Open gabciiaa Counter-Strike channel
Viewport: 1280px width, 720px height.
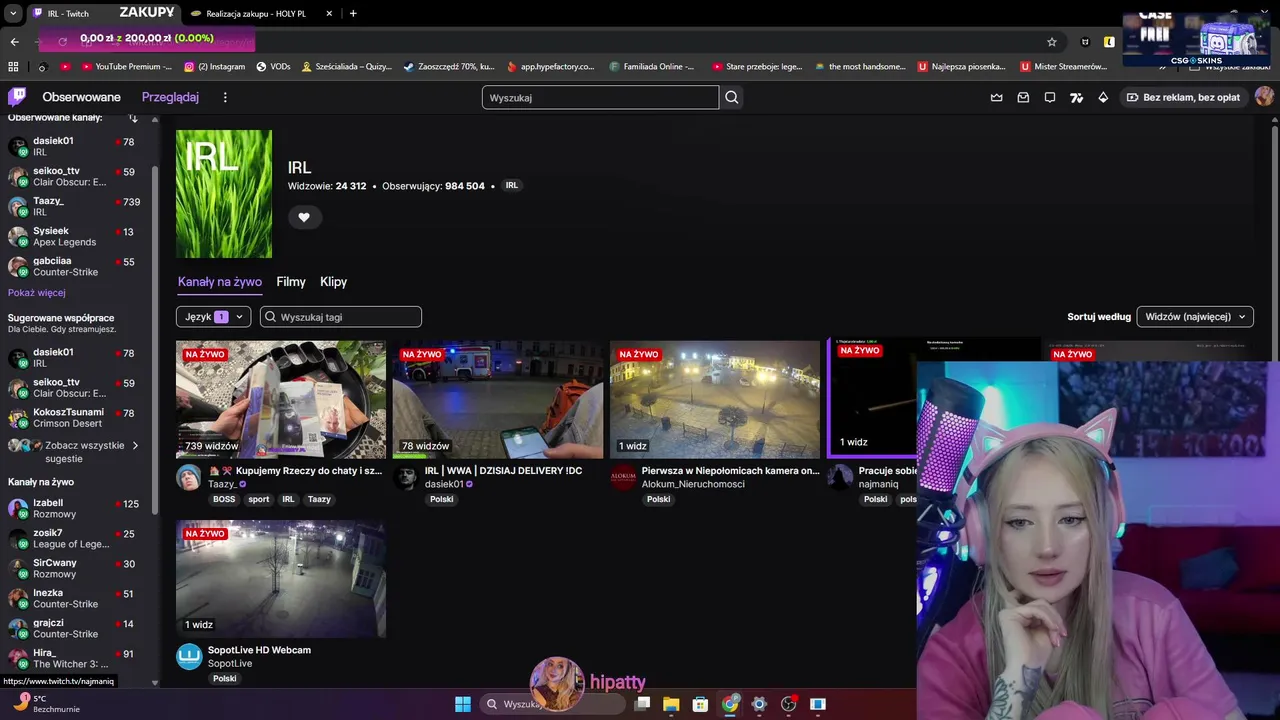click(75, 267)
